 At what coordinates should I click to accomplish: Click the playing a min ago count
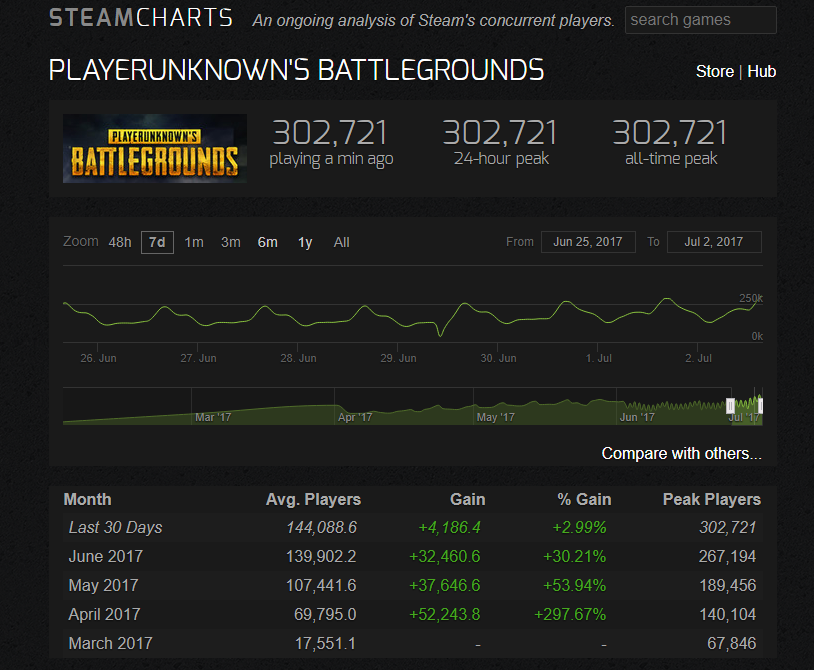[330, 133]
